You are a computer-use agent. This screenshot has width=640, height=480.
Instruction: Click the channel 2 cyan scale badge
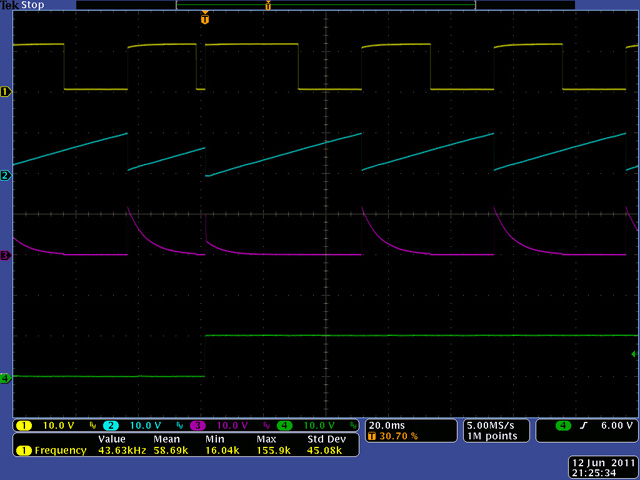click(x=111, y=426)
